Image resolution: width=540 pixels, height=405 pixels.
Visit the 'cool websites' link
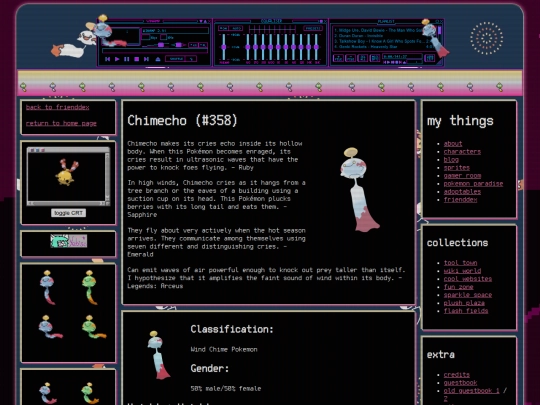tap(468, 279)
